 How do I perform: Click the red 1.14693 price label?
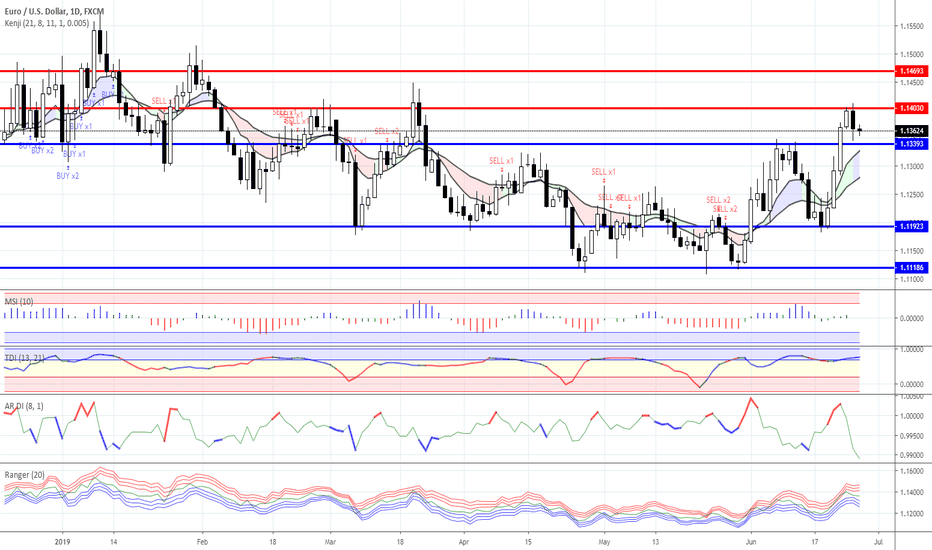[x=912, y=71]
